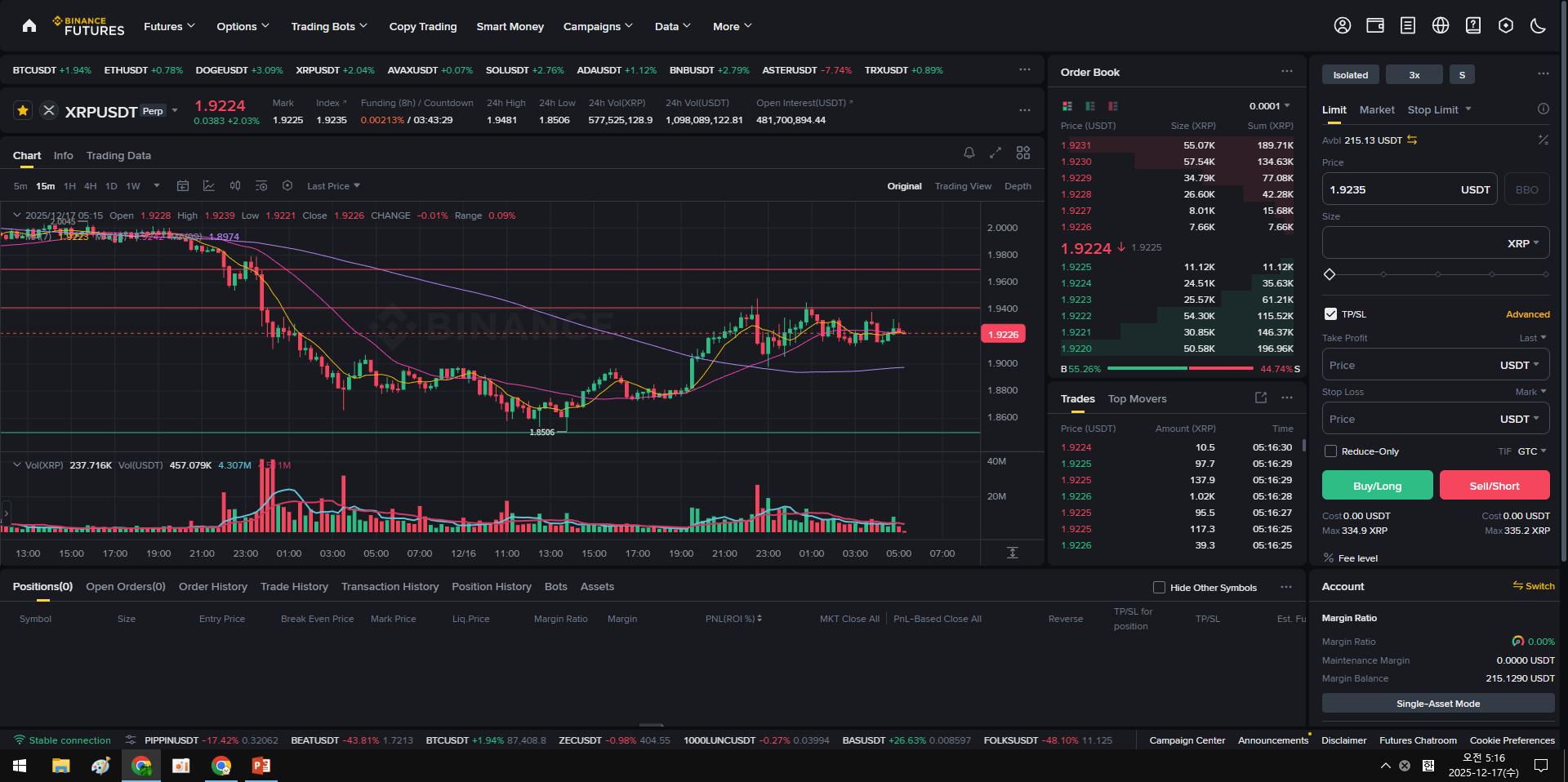Screen dimensions: 1568x782
Task: Toggle the dark mode moon icon
Action: [1539, 26]
